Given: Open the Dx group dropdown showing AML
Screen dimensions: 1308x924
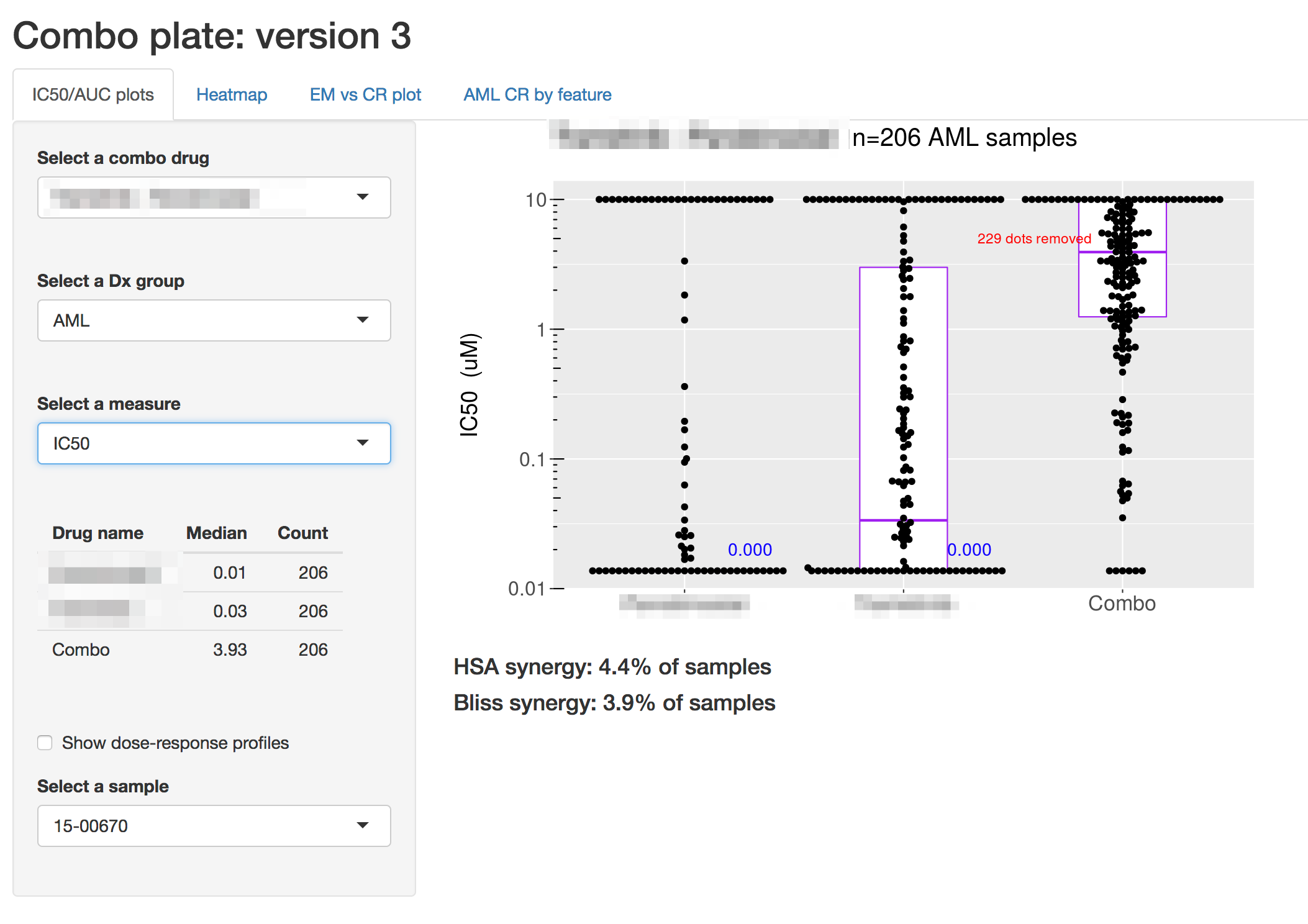Looking at the screenshot, I should click(x=214, y=320).
